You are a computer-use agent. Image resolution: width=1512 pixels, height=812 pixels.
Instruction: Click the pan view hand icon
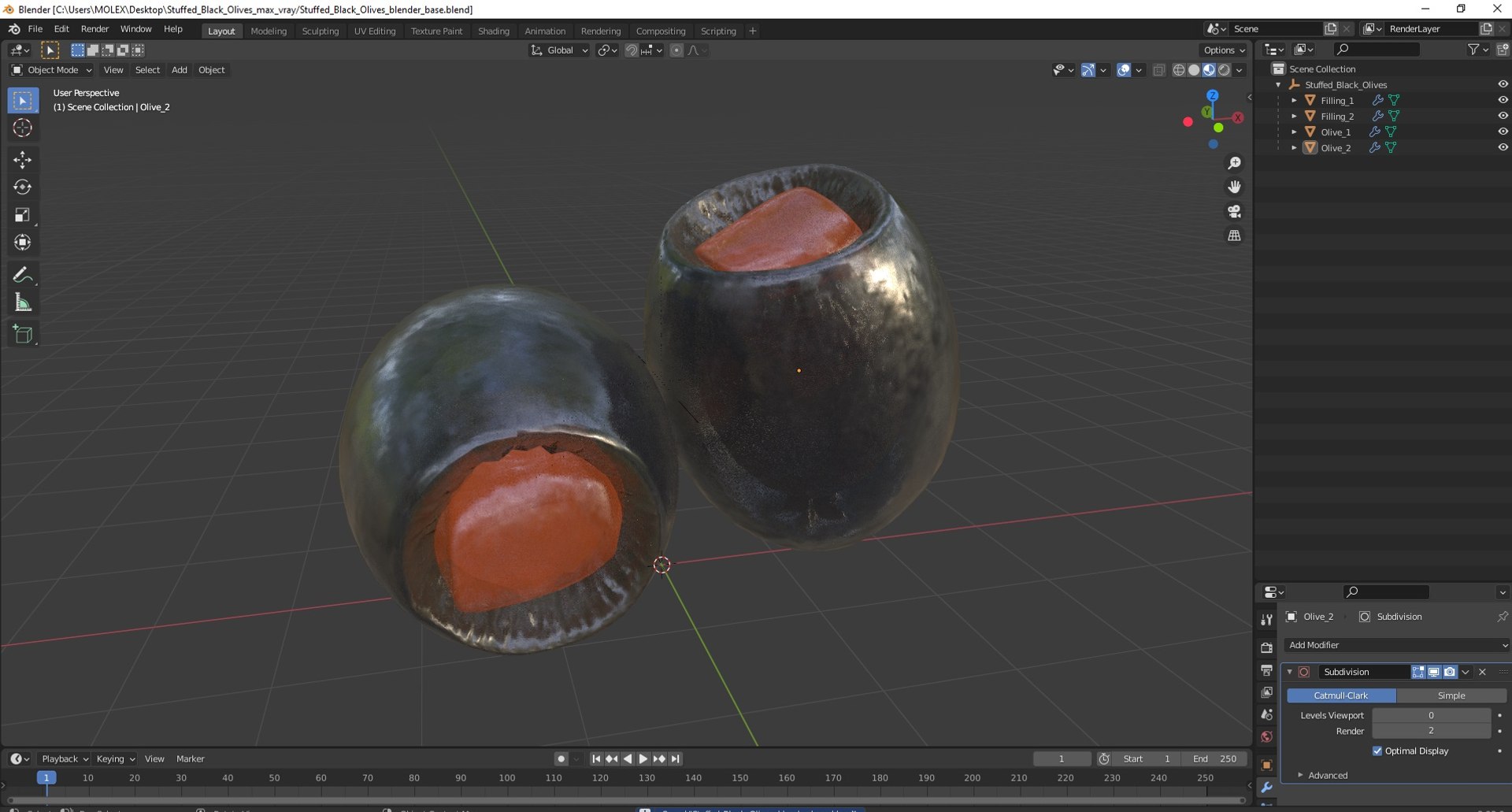coord(1234,187)
